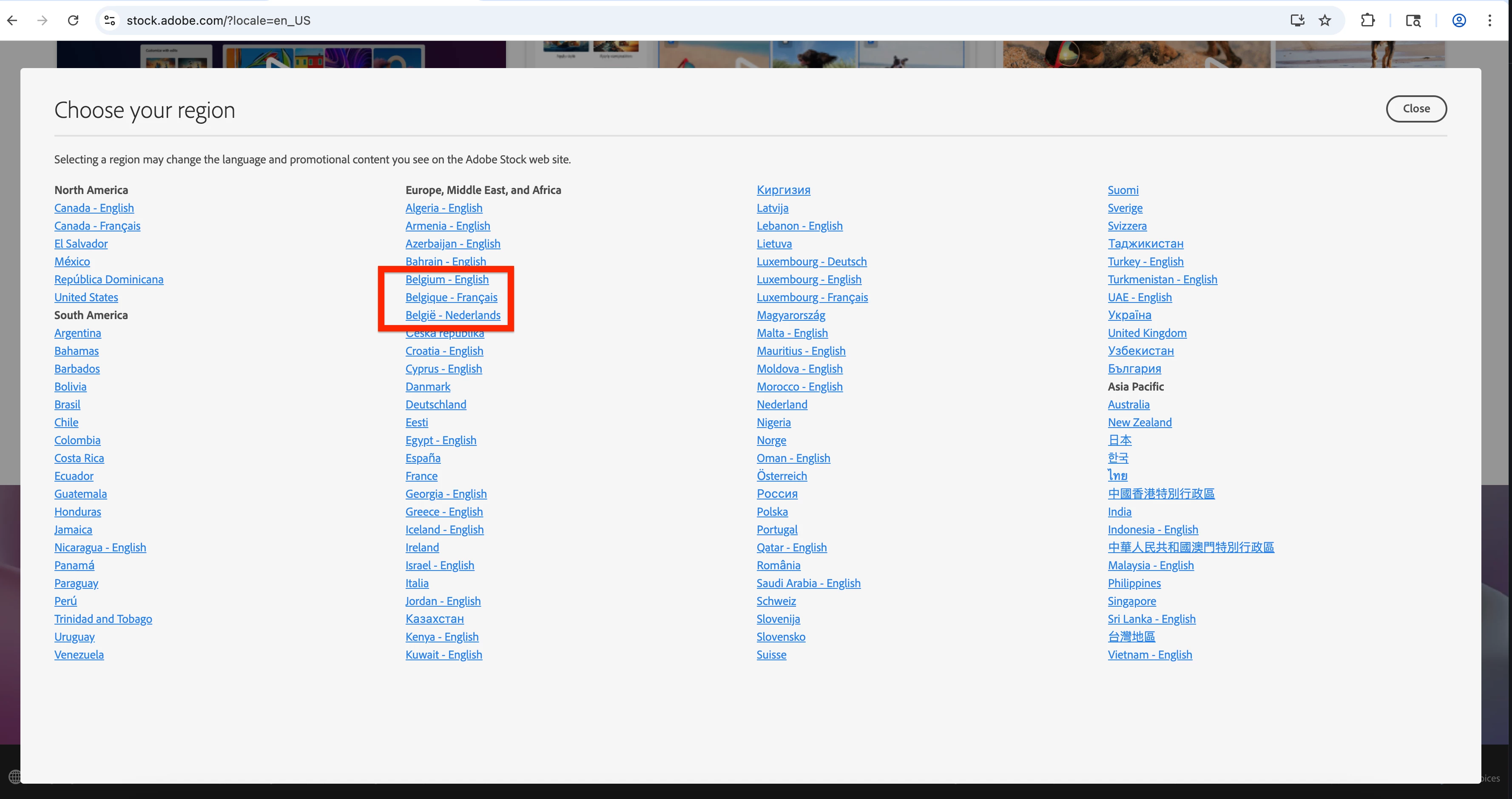Pick 日本 region link

[1120, 440]
